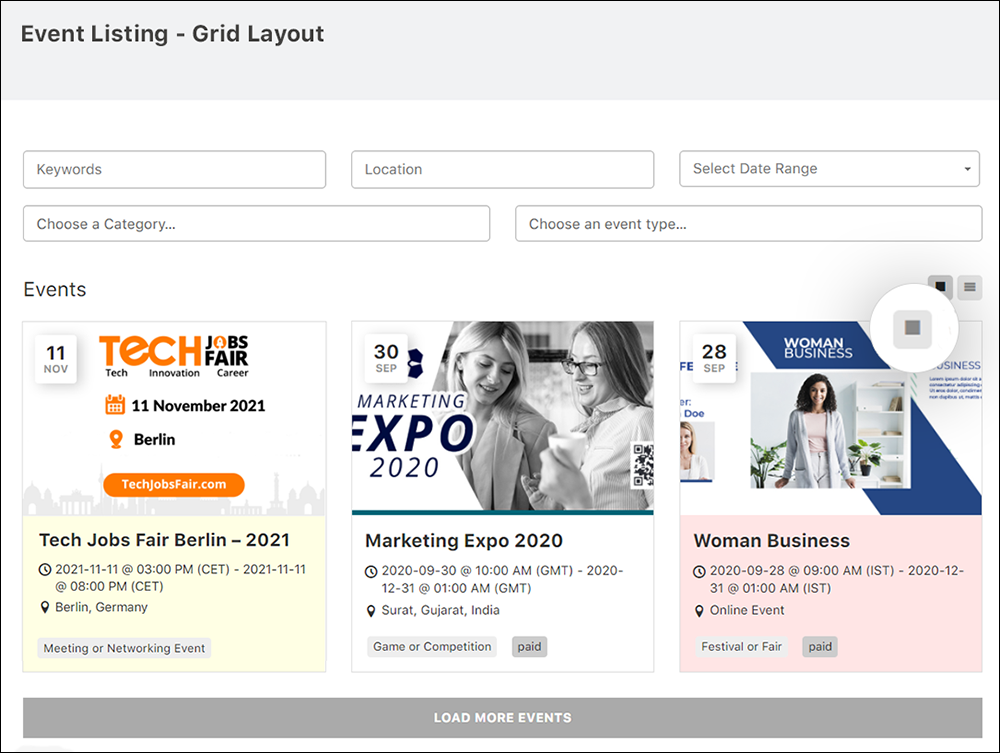Click the Marketing Expo date-time text
This screenshot has width=1000, height=753.
click(x=503, y=579)
